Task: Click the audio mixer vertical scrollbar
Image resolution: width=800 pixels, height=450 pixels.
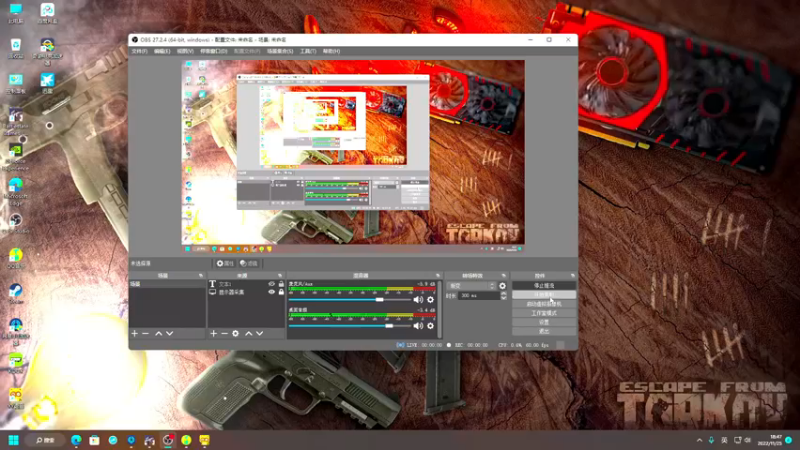Action: (440, 309)
